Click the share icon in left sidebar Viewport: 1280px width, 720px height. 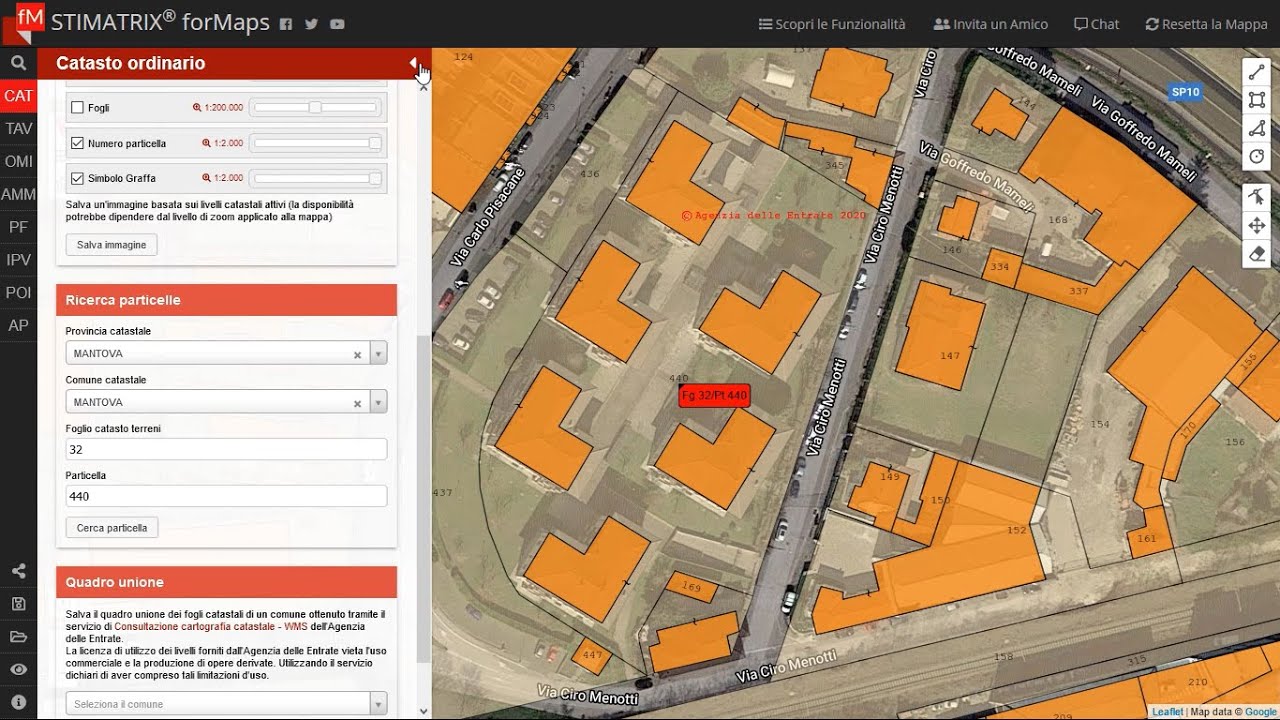(18, 571)
